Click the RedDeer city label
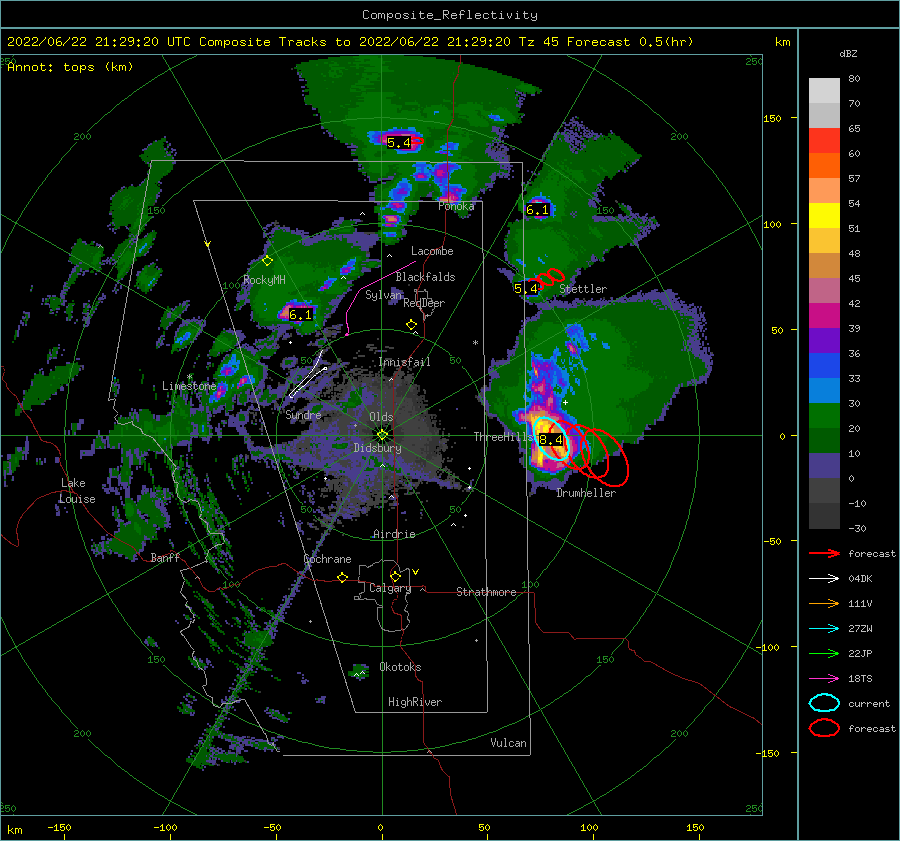This screenshot has height=841, width=900. click(424, 303)
